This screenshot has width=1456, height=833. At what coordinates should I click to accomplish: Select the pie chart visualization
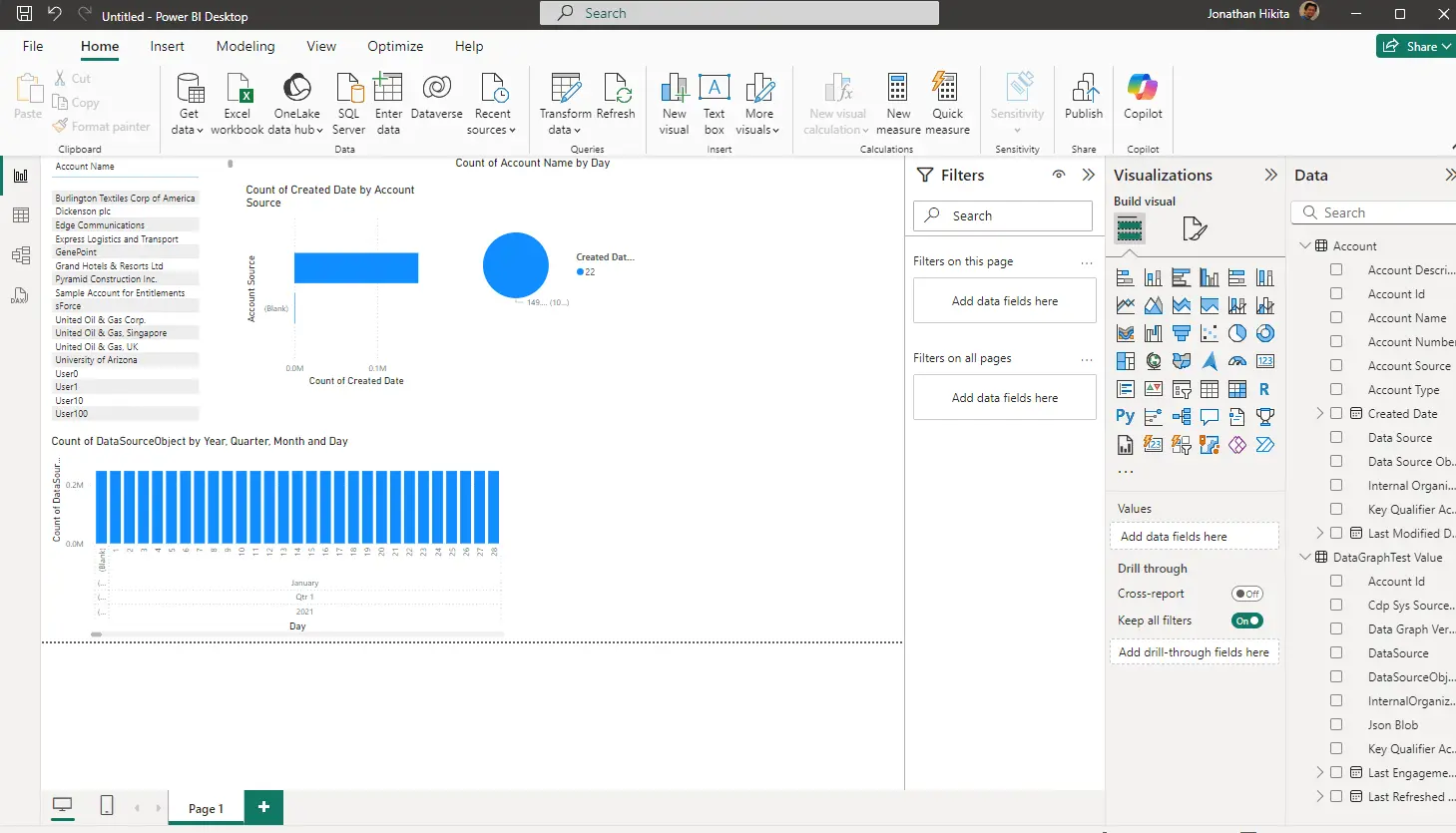coord(1237,333)
